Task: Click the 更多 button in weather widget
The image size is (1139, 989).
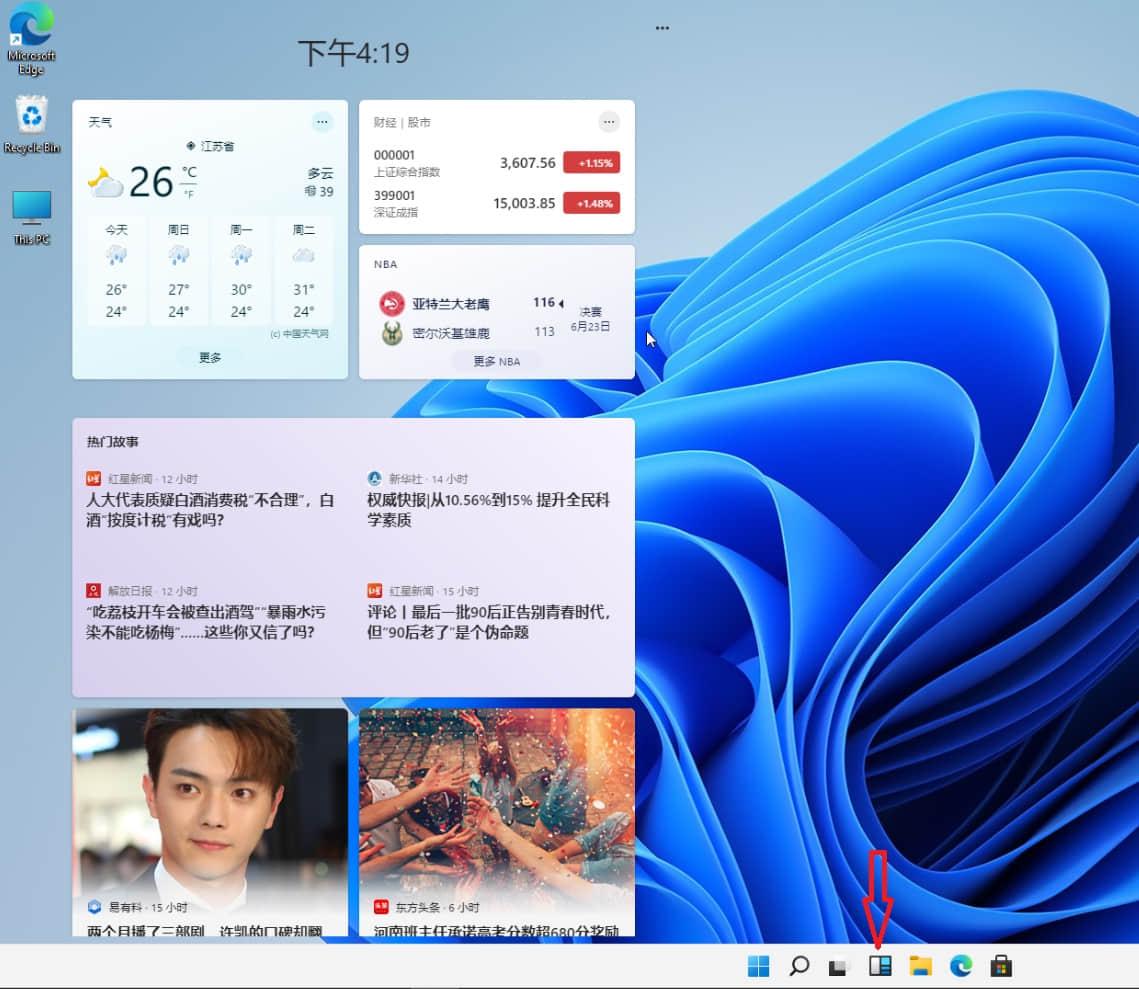Action: [x=210, y=357]
